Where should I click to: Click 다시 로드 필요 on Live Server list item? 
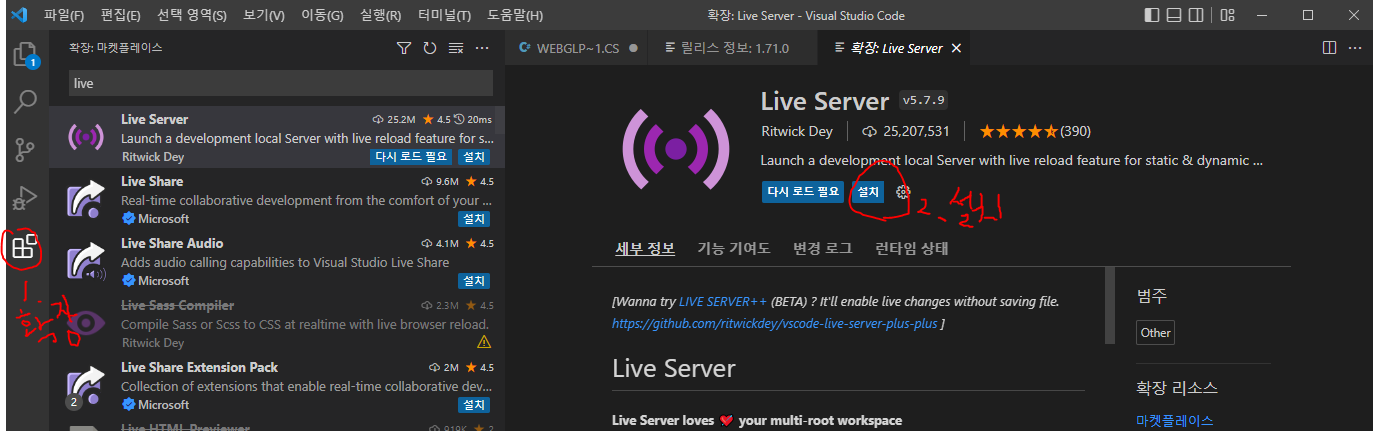(411, 157)
